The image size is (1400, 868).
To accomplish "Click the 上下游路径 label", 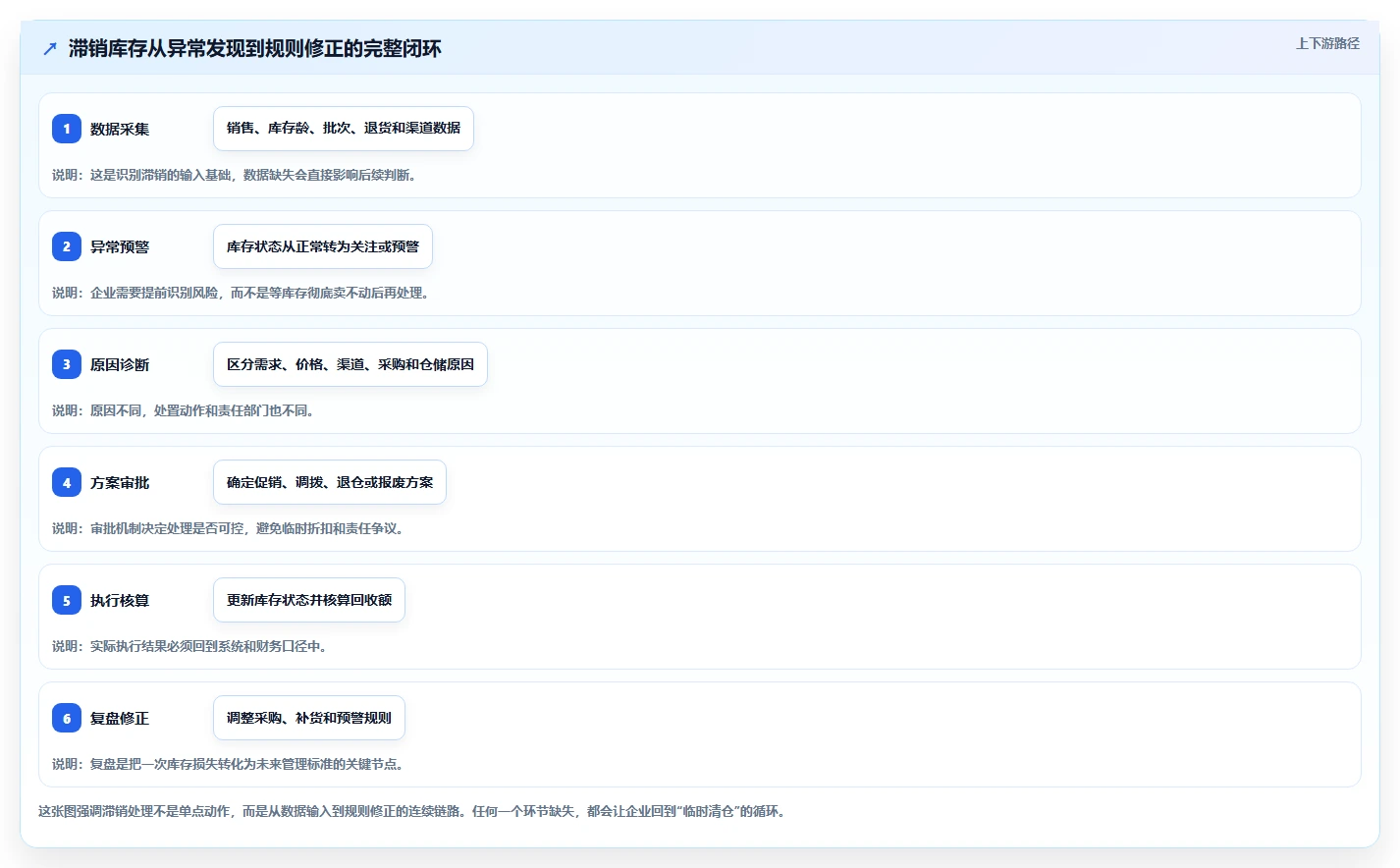I will point(1327,43).
